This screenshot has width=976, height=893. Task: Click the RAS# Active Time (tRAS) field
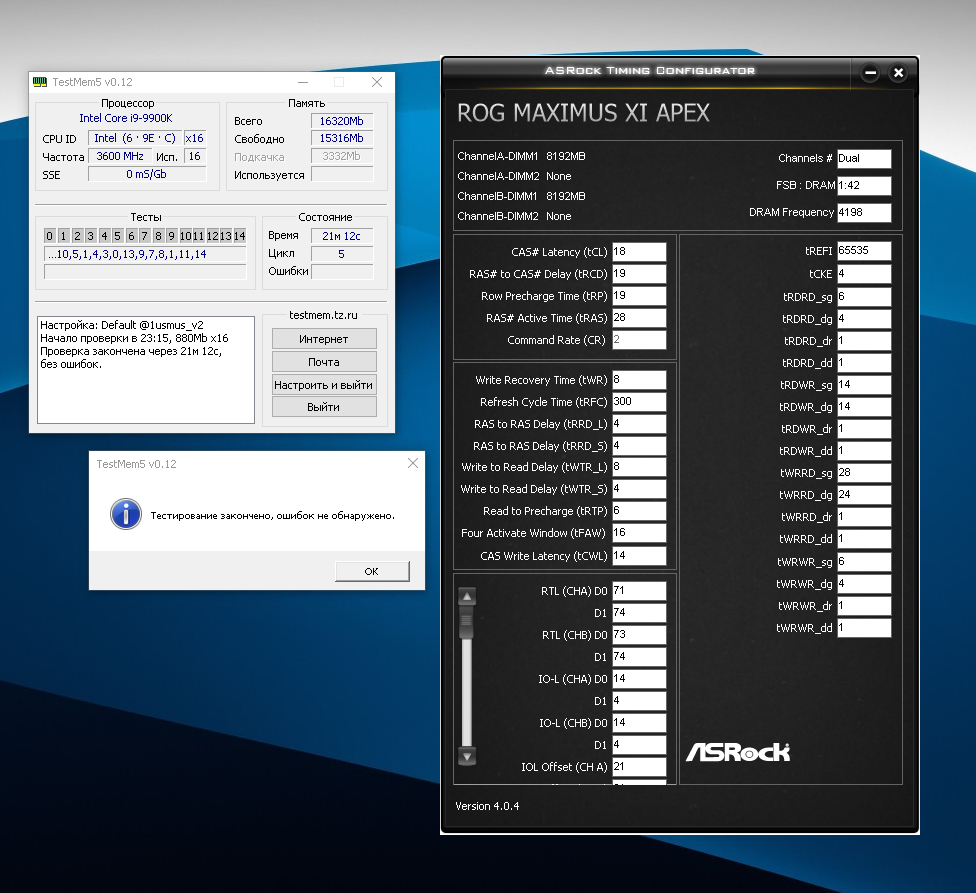click(x=639, y=317)
